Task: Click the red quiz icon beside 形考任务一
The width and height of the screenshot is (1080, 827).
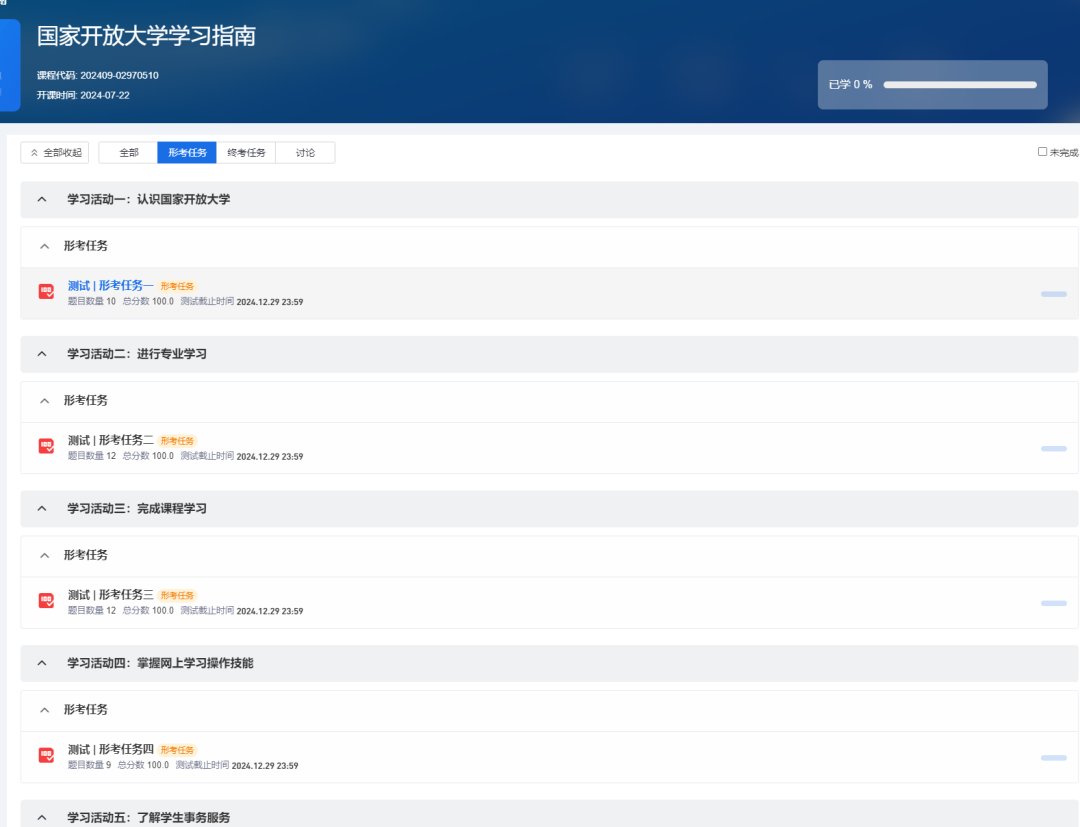Action: [x=46, y=292]
